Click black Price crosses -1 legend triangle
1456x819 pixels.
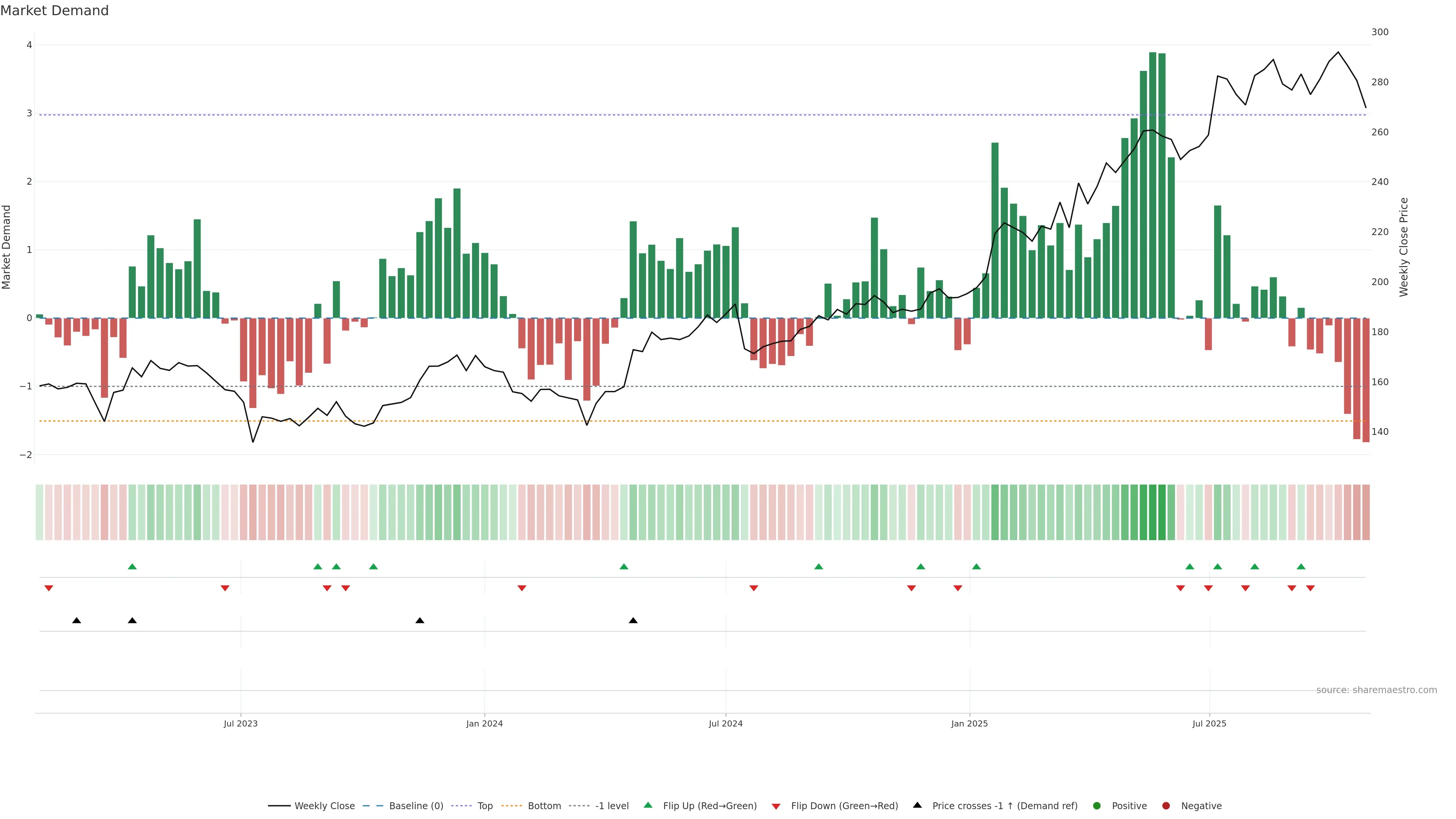click(x=917, y=805)
